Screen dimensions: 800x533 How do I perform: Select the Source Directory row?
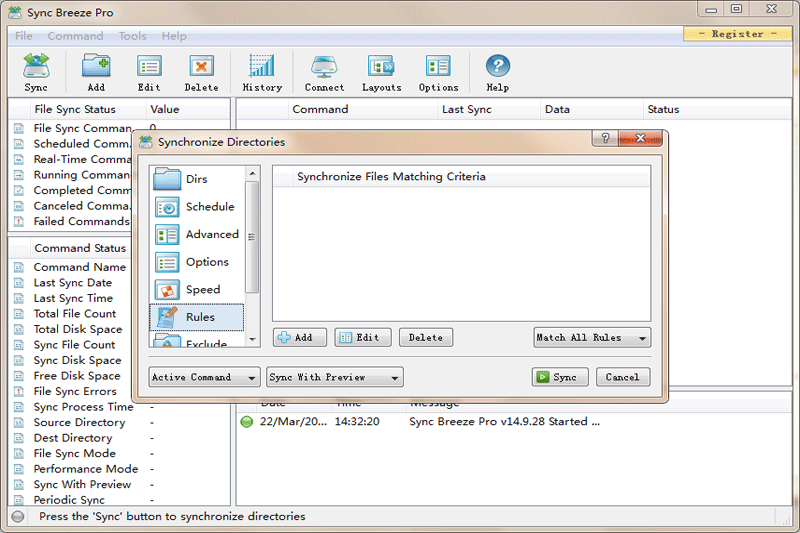[120, 422]
